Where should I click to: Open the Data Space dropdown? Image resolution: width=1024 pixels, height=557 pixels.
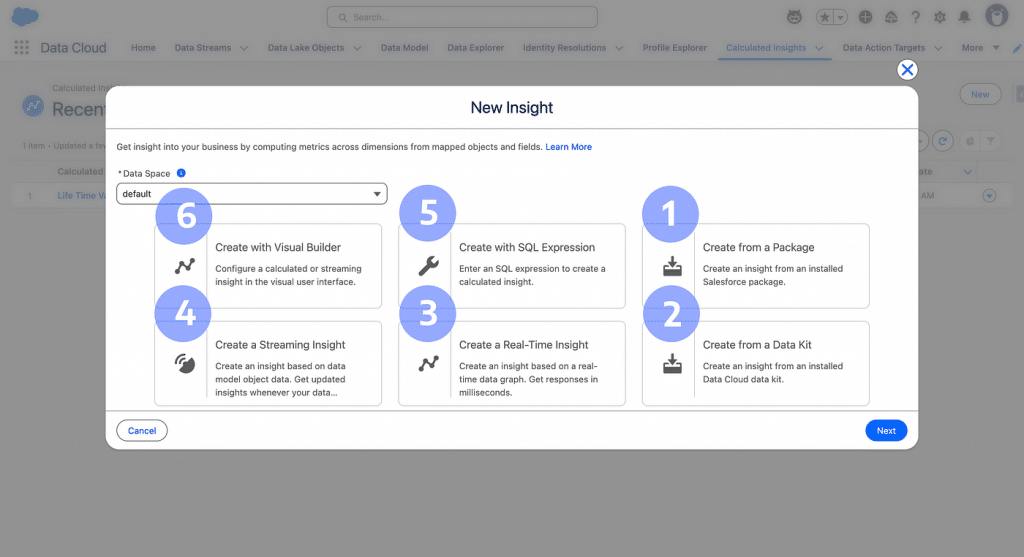pyautogui.click(x=251, y=194)
